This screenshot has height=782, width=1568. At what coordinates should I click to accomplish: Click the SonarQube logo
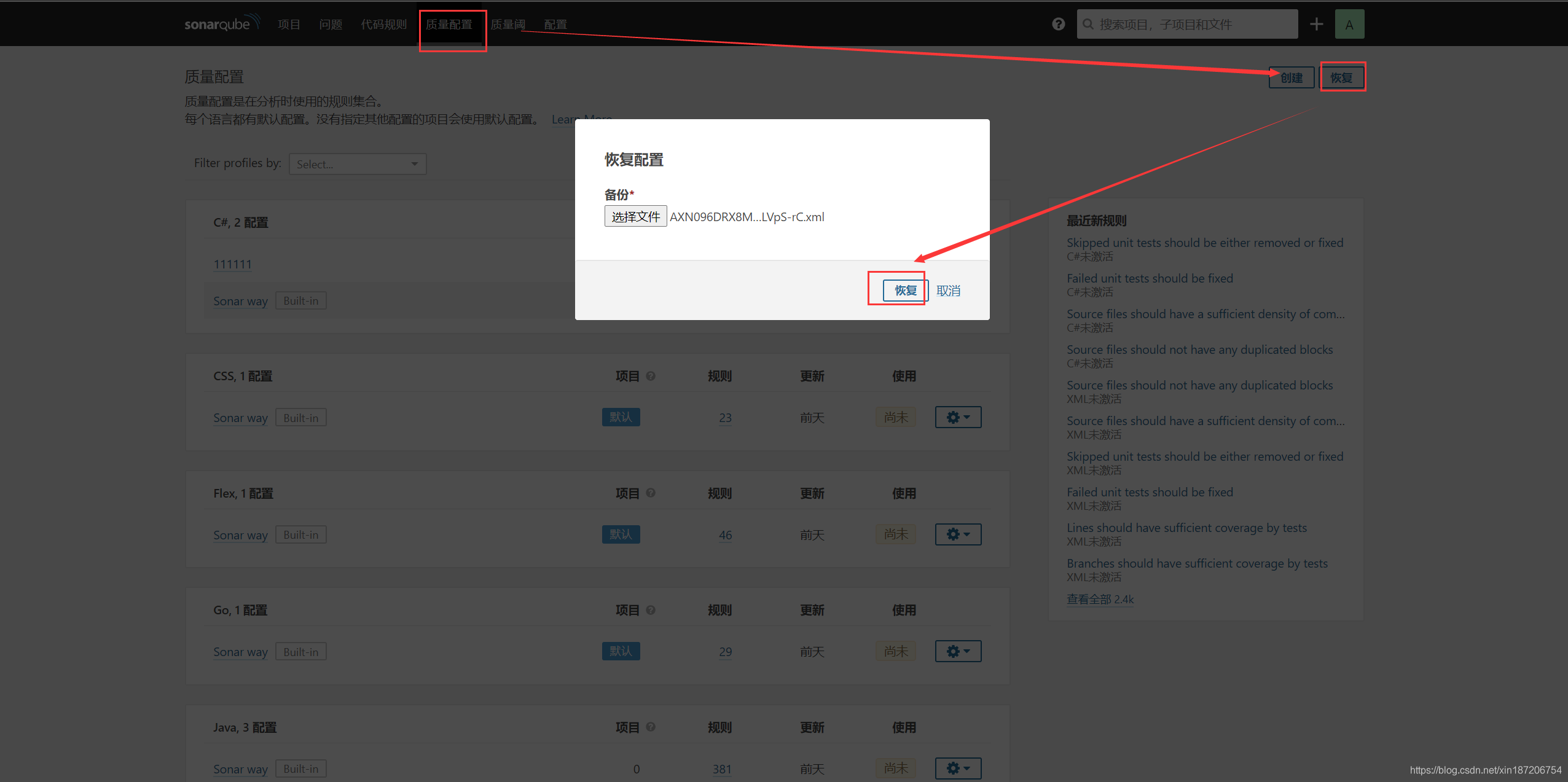coord(222,23)
